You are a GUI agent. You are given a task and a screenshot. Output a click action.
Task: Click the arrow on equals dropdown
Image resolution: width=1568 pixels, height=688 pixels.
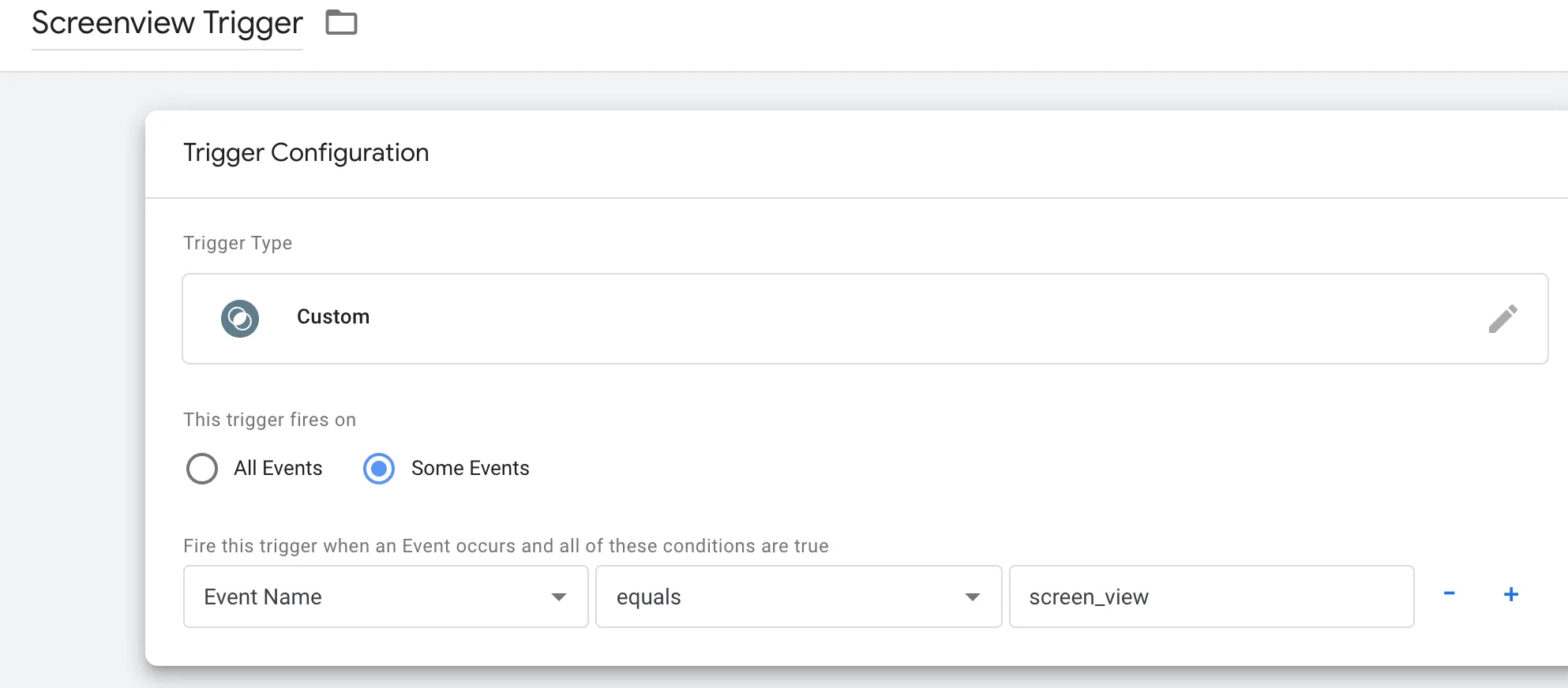[x=973, y=597]
